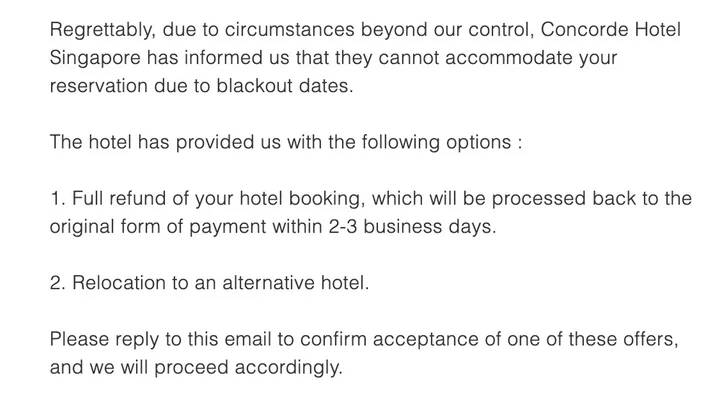Click the "2." list number
The image size is (720, 412).
(58, 283)
